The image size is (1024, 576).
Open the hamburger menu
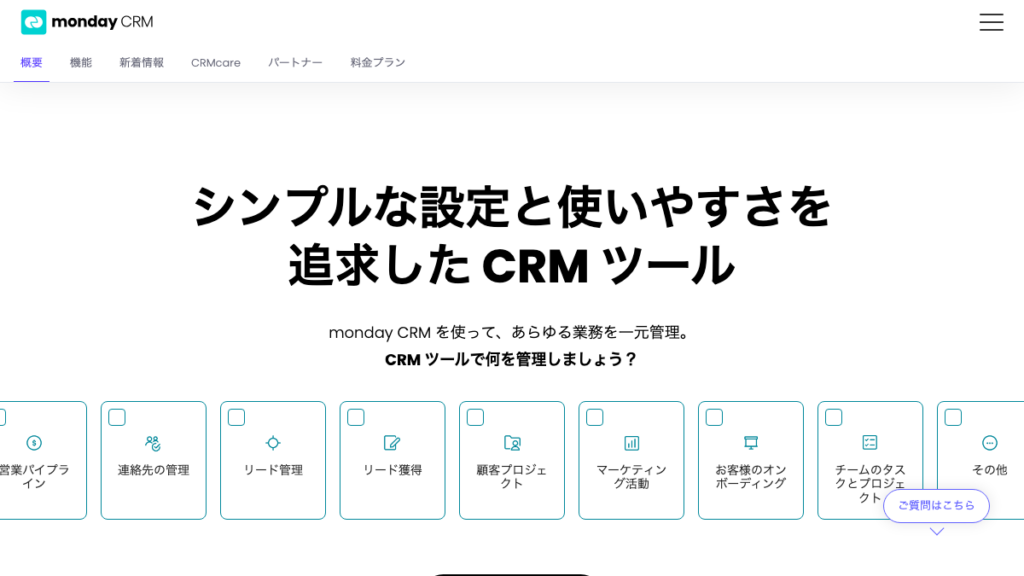tap(991, 22)
